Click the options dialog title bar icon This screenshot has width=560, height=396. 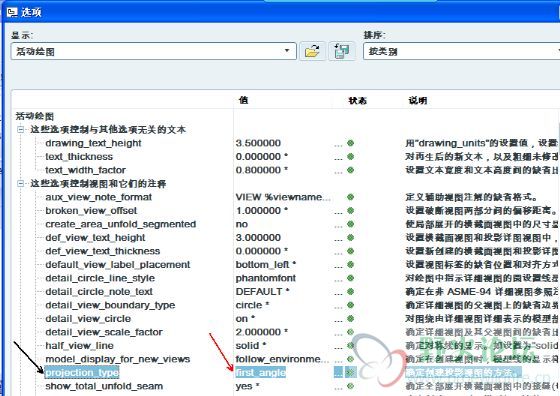click(12, 12)
